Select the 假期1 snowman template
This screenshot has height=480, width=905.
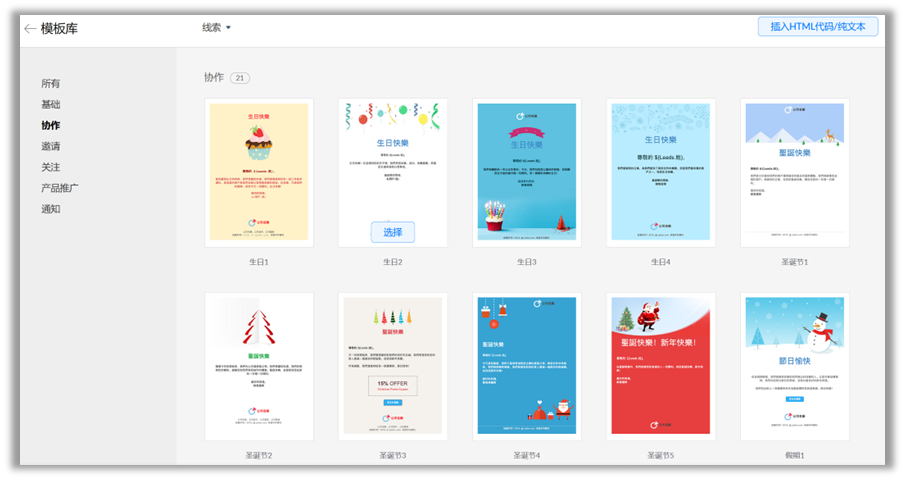(x=795, y=366)
